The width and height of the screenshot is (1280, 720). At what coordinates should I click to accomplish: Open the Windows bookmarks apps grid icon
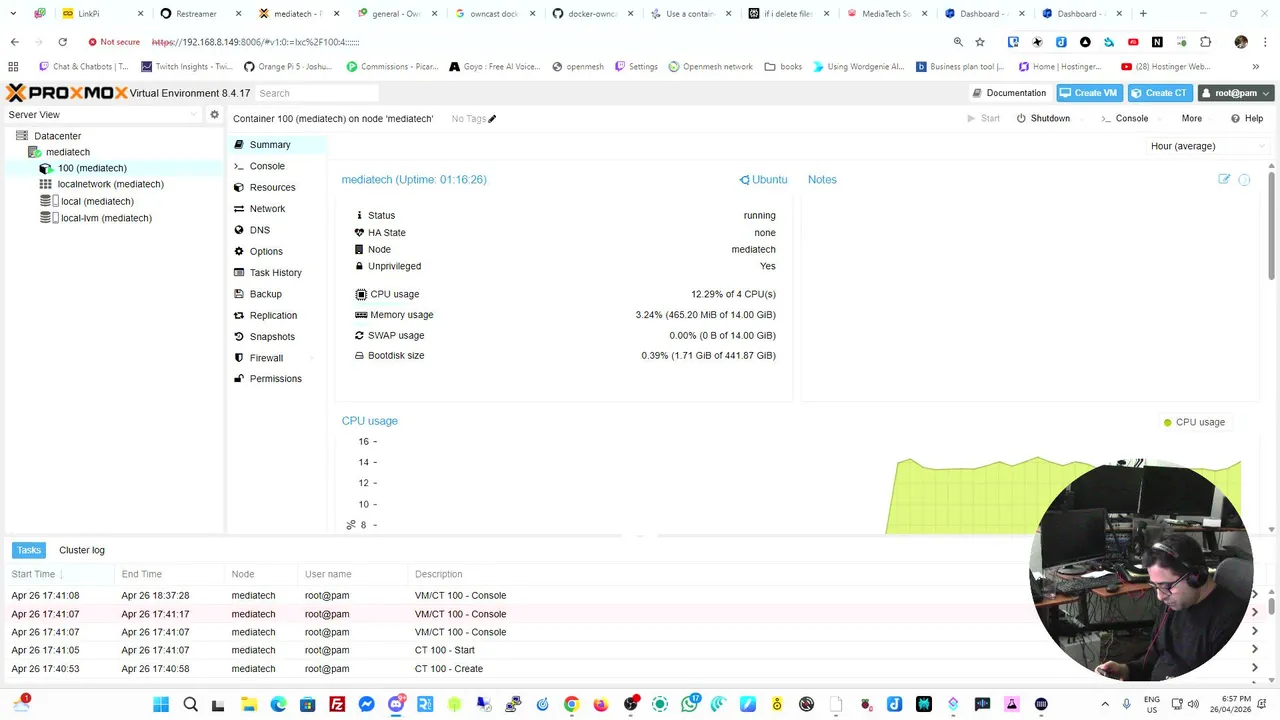13,67
